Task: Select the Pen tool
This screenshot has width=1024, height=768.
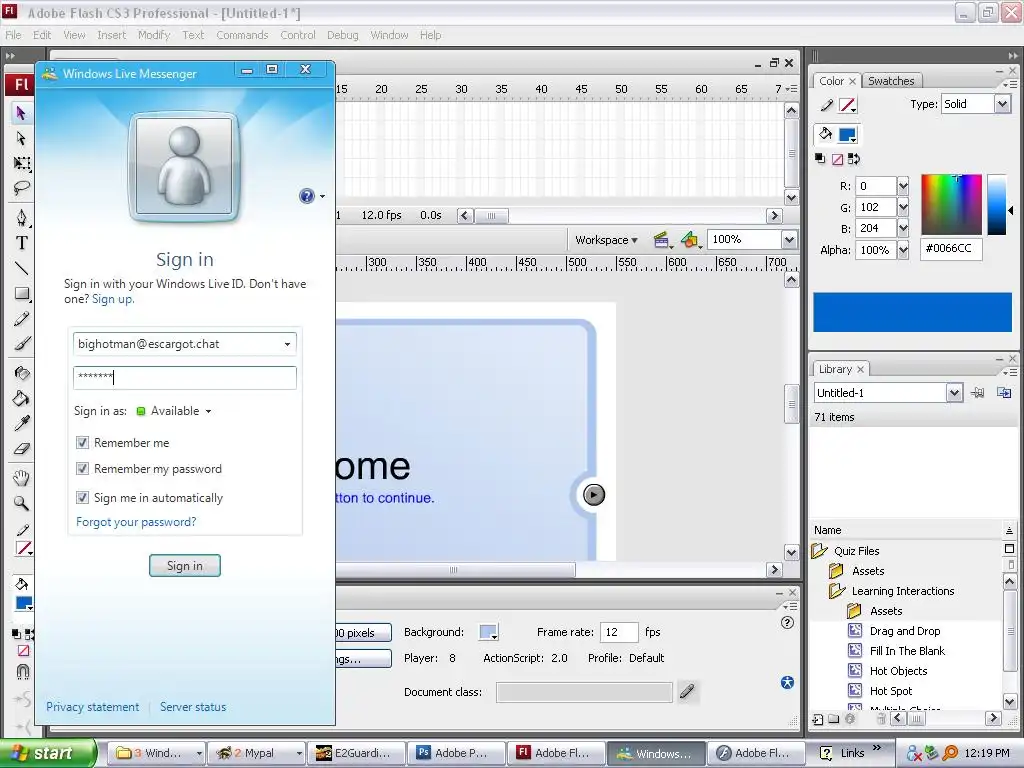Action: point(22,217)
